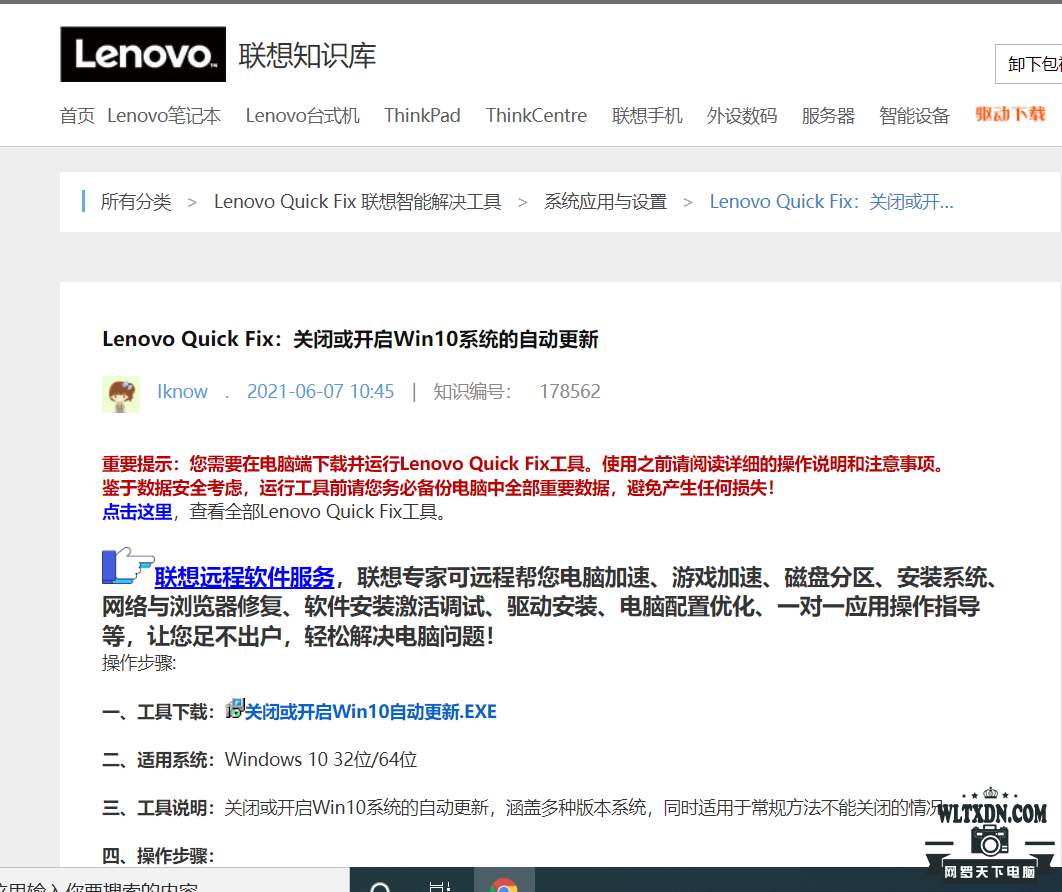Click the article title 关闭或开启Win10系统的自动更新

(x=446, y=339)
